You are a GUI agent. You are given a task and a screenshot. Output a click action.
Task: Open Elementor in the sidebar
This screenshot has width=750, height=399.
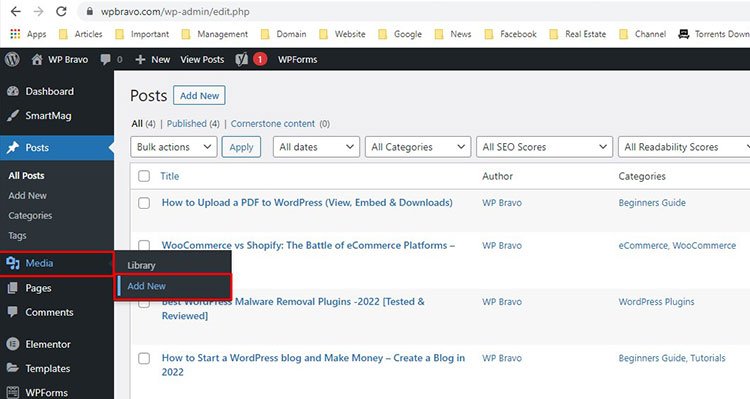(x=57, y=344)
